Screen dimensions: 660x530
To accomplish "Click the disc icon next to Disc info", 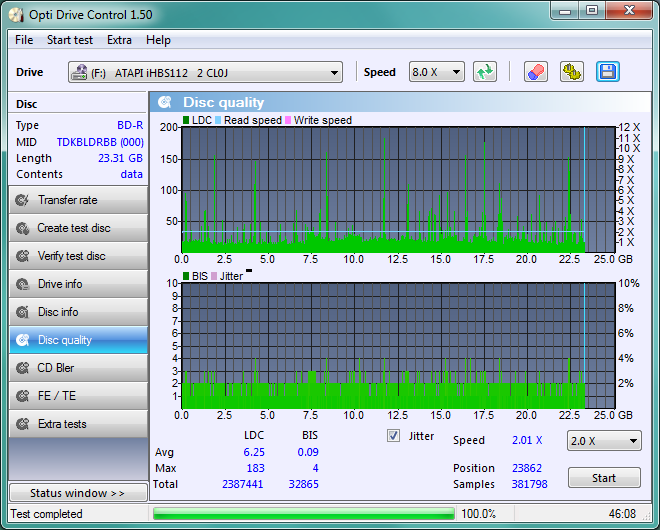I will pyautogui.click(x=22, y=312).
